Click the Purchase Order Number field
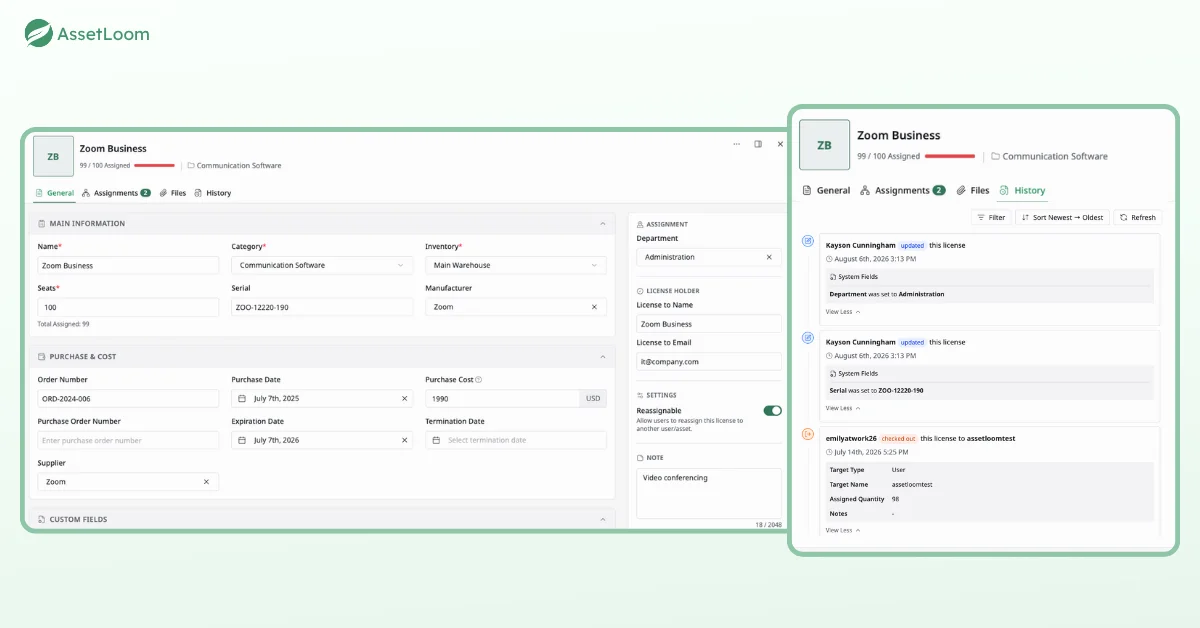This screenshot has width=1200, height=628. (x=128, y=440)
